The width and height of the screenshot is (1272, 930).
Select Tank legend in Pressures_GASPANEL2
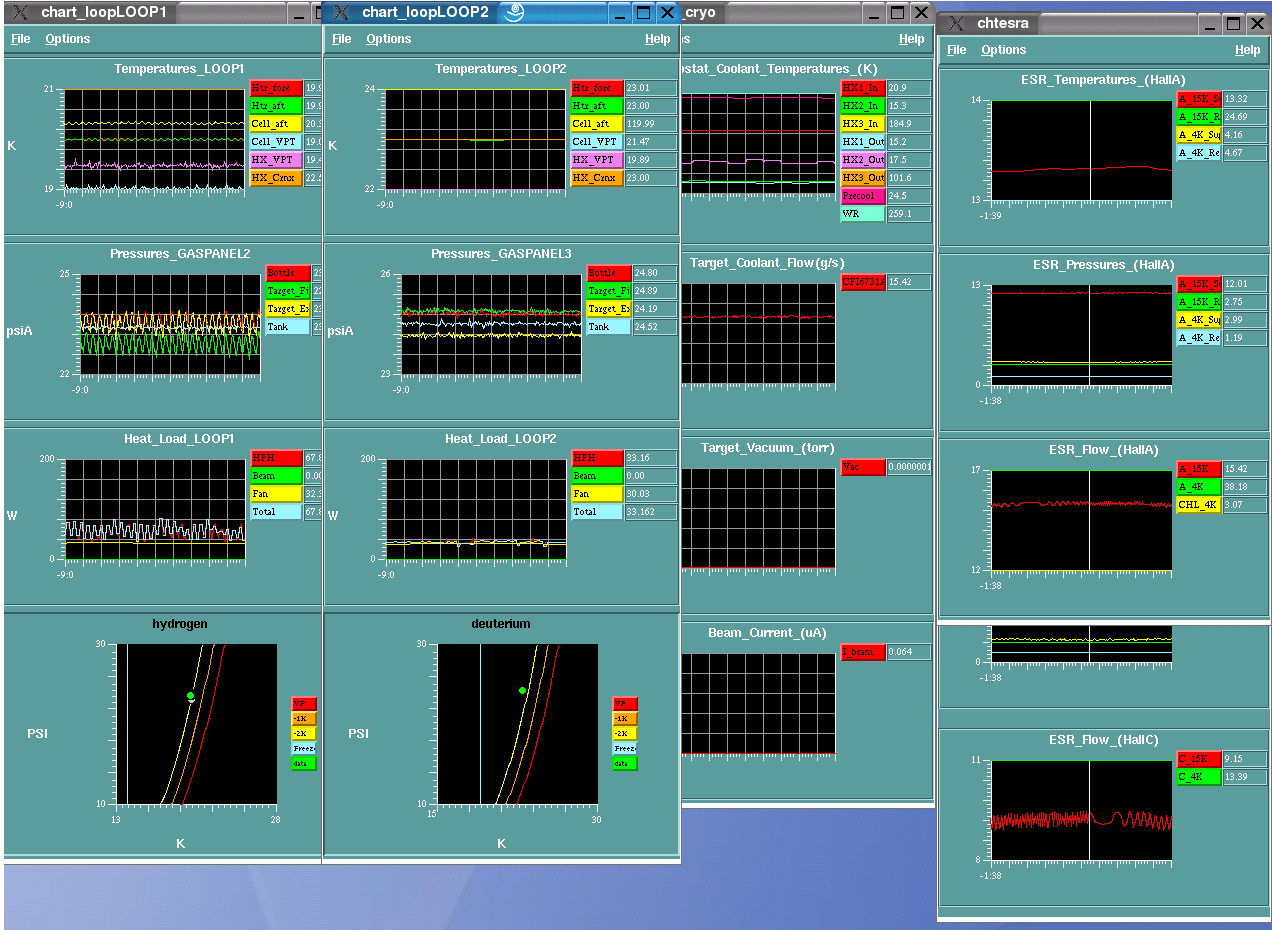coord(288,327)
